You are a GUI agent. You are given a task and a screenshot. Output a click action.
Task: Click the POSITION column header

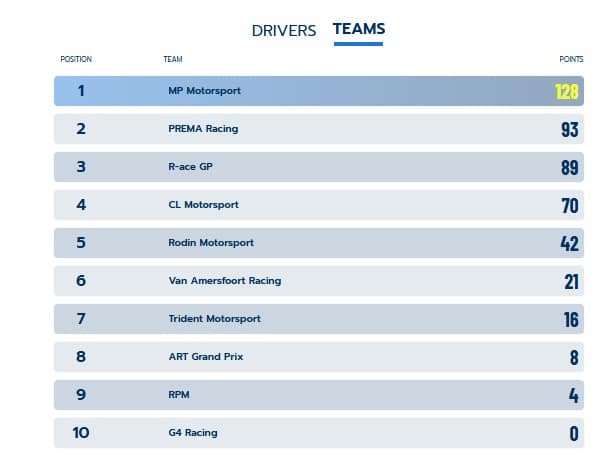(76, 59)
